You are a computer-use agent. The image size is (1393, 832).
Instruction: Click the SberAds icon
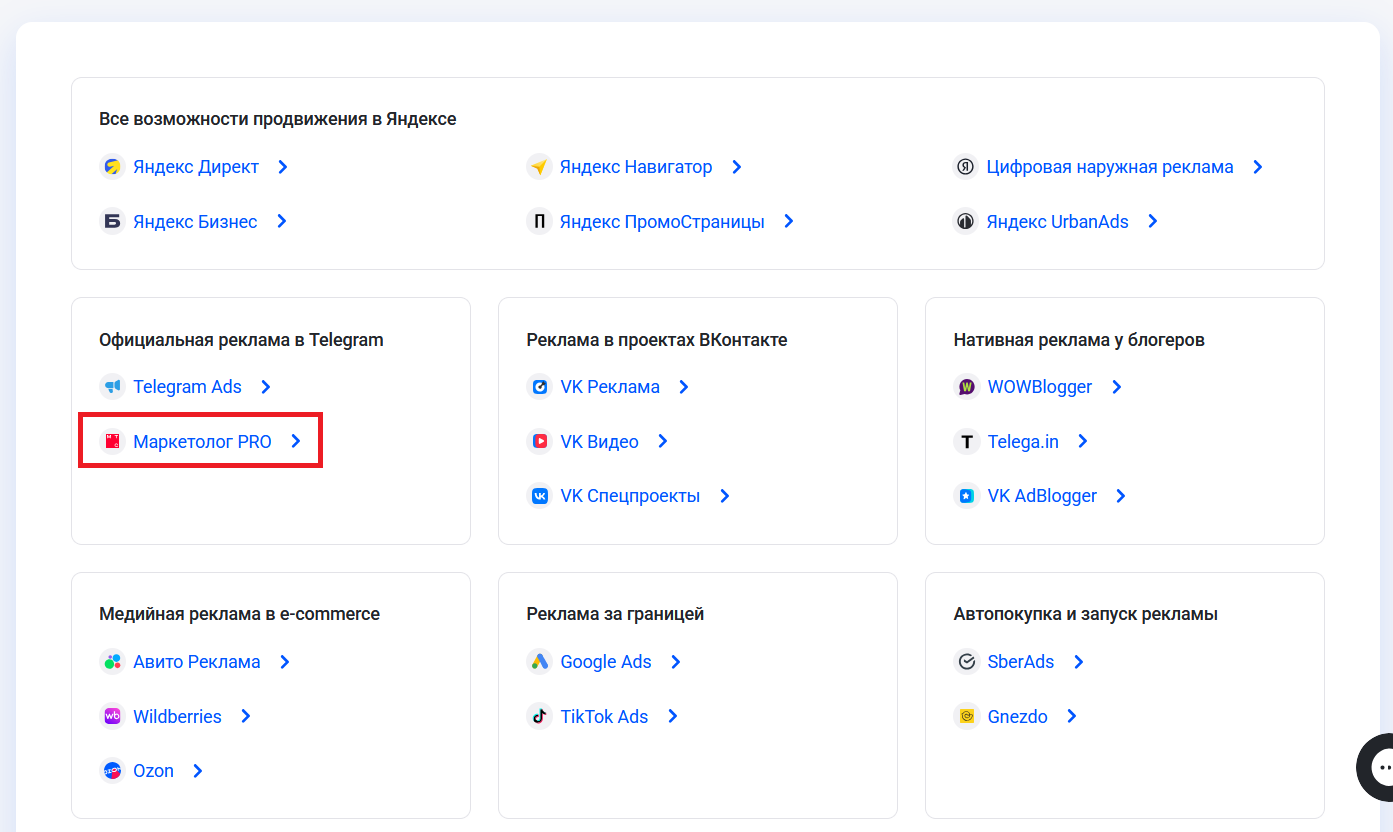pos(966,661)
